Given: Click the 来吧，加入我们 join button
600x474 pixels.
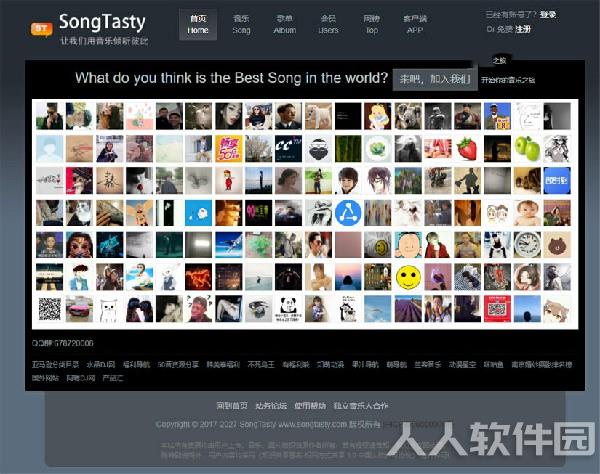Looking at the screenshot, I should coord(435,80).
